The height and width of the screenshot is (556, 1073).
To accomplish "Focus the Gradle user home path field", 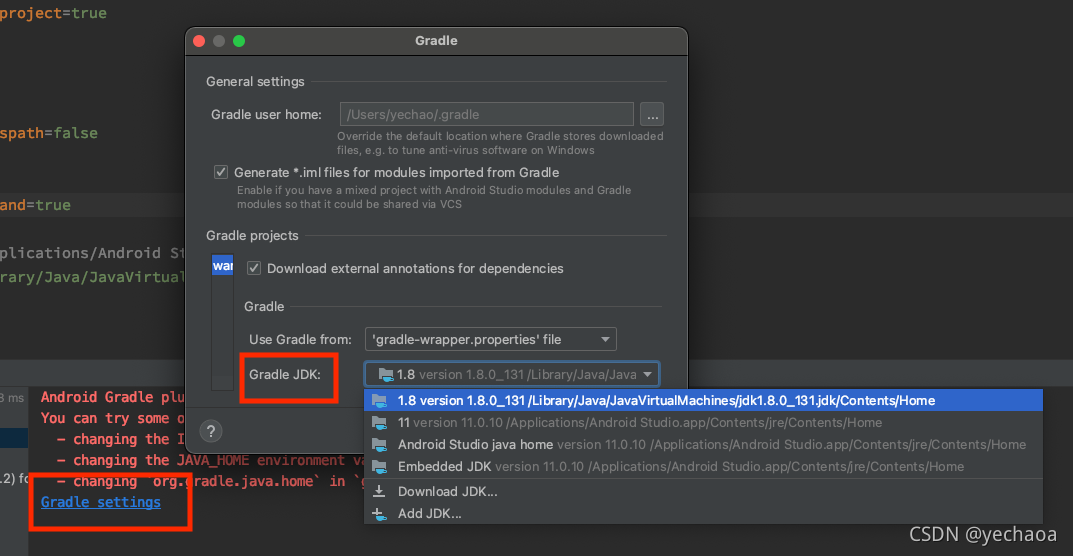I will [x=487, y=114].
